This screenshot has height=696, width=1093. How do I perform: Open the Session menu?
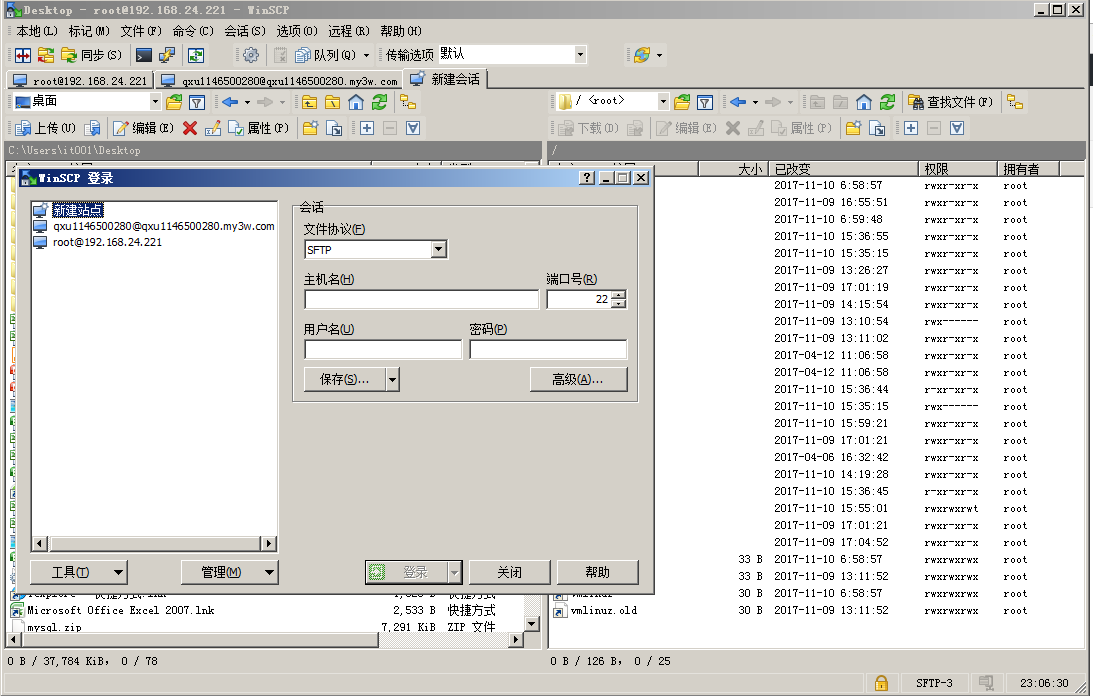(245, 31)
